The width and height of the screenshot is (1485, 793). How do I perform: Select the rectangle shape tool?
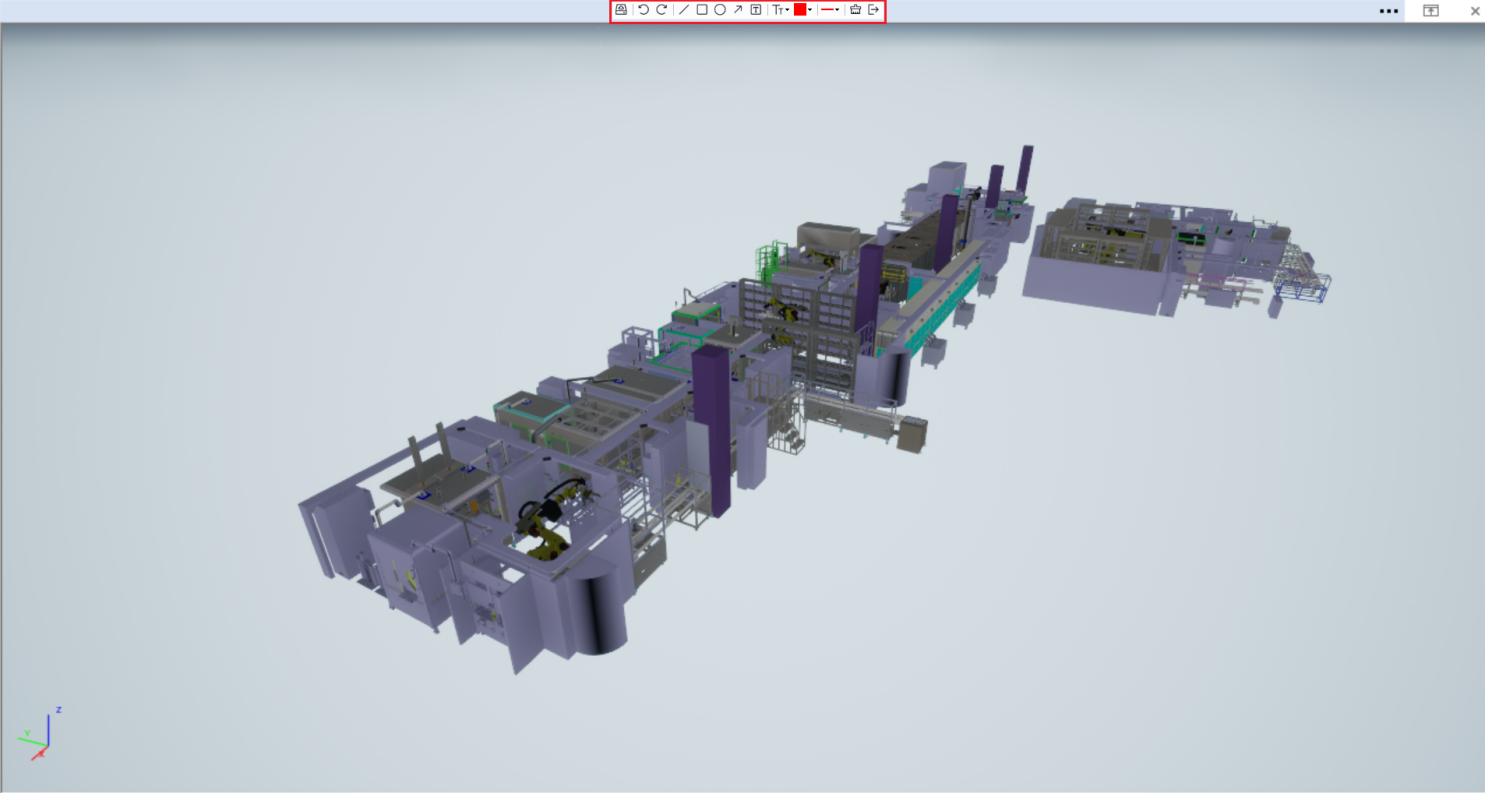[702, 10]
